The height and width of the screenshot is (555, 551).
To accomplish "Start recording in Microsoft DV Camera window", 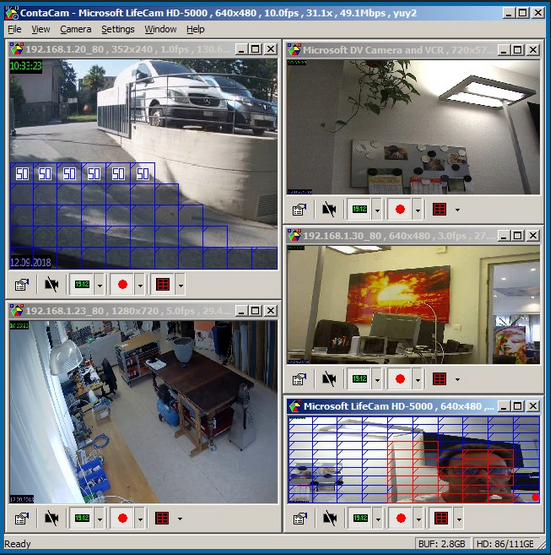I will pos(400,210).
